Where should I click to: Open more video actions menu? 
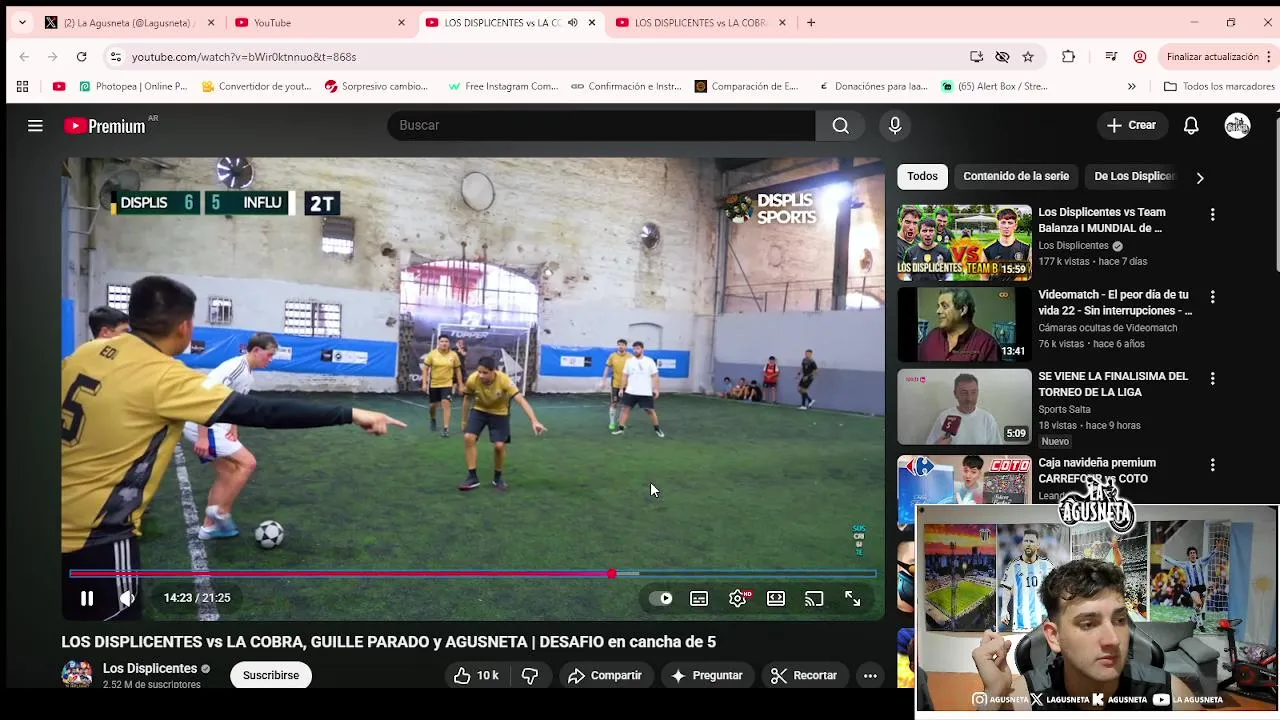pyautogui.click(x=870, y=676)
